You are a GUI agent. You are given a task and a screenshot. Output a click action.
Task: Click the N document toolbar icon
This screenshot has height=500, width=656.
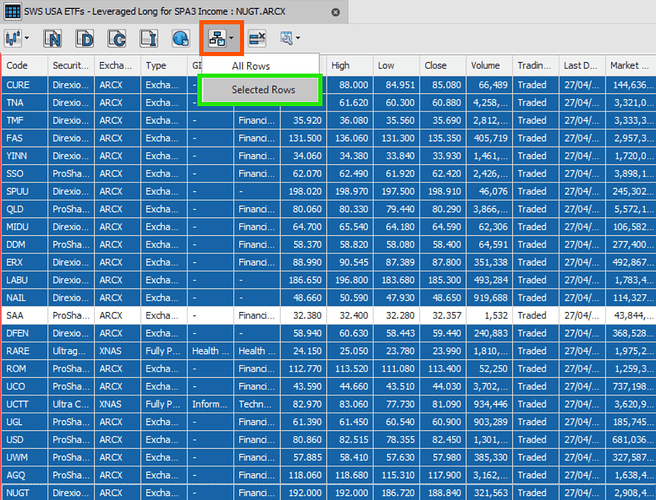pos(53,38)
